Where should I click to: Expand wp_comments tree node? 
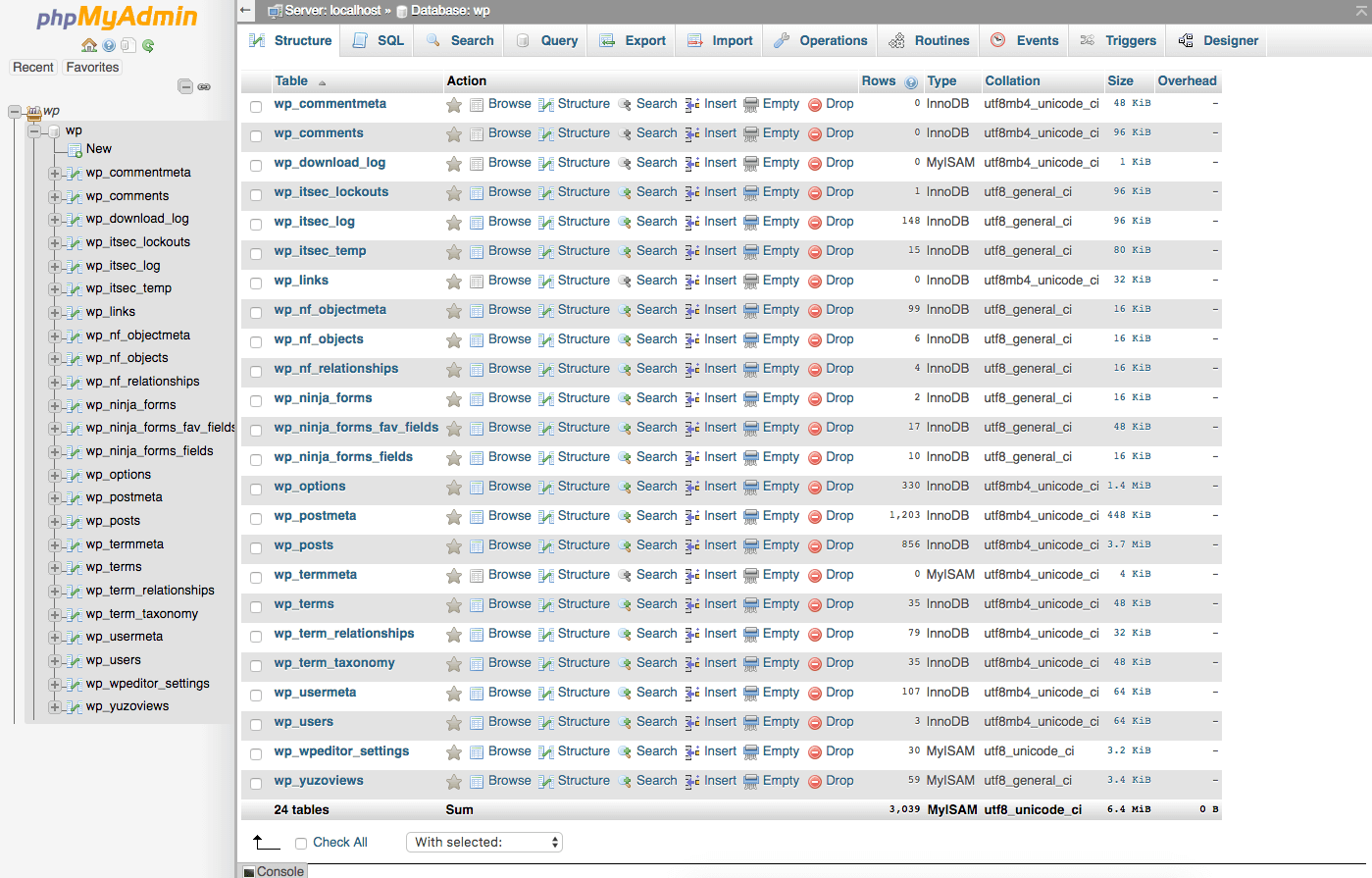(x=55, y=197)
